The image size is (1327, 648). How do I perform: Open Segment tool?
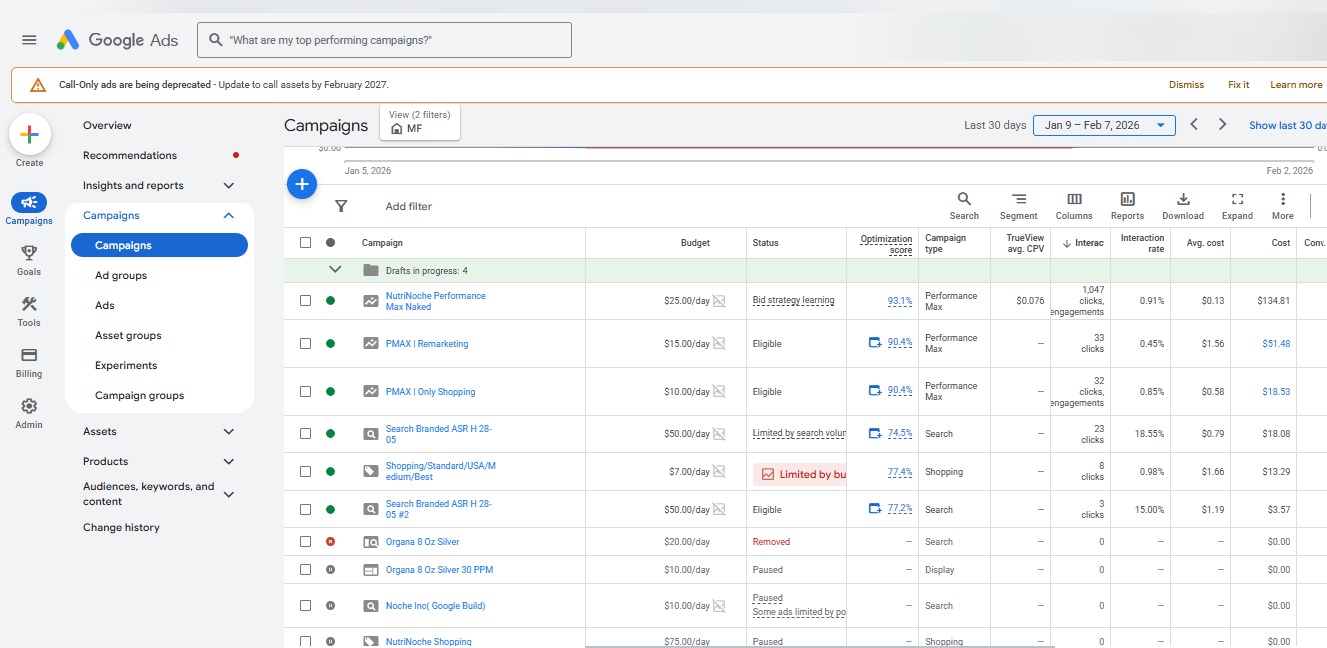coord(1018,206)
